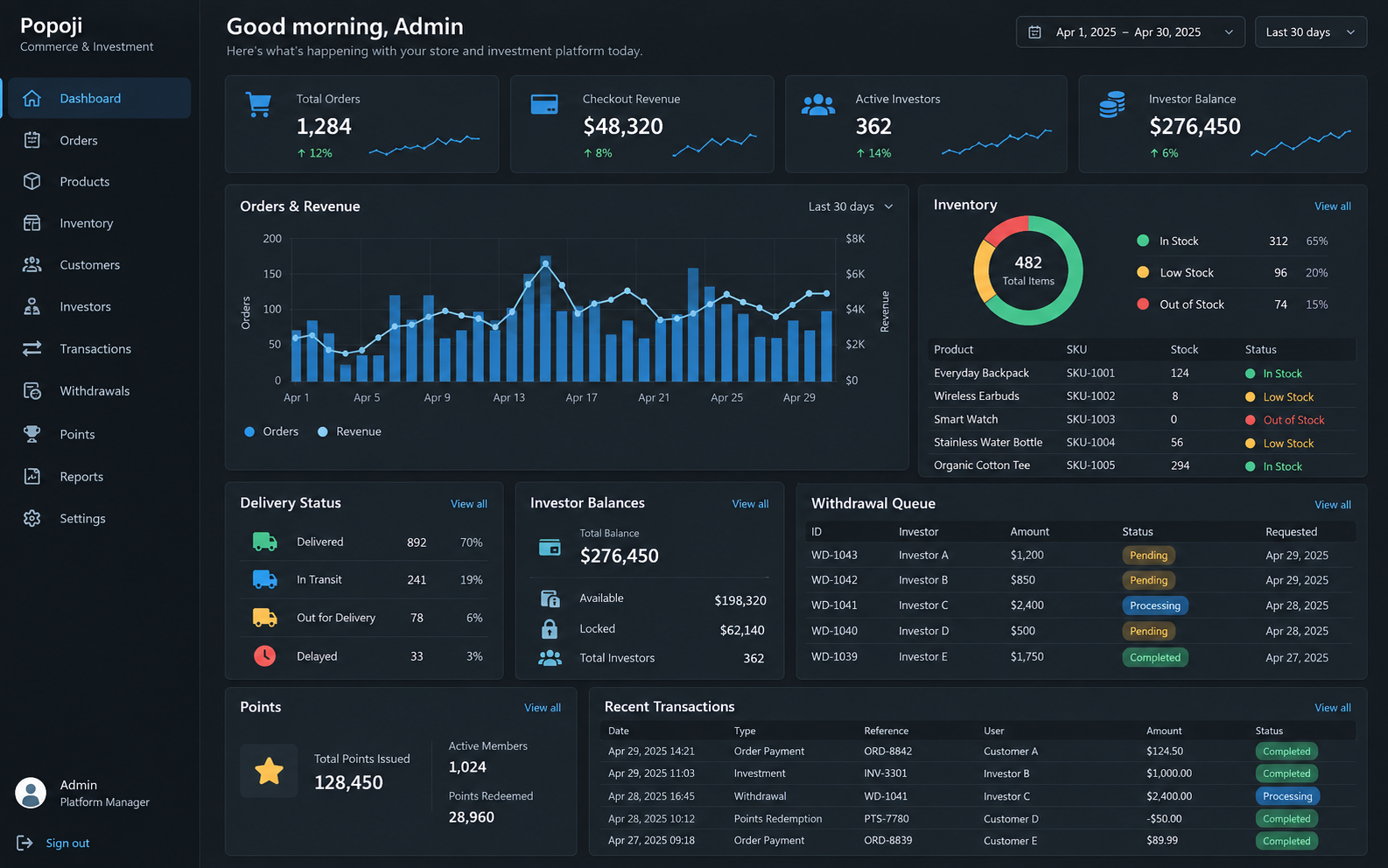Click View all in Delivery Status panel
The image size is (1388, 868).
point(469,504)
